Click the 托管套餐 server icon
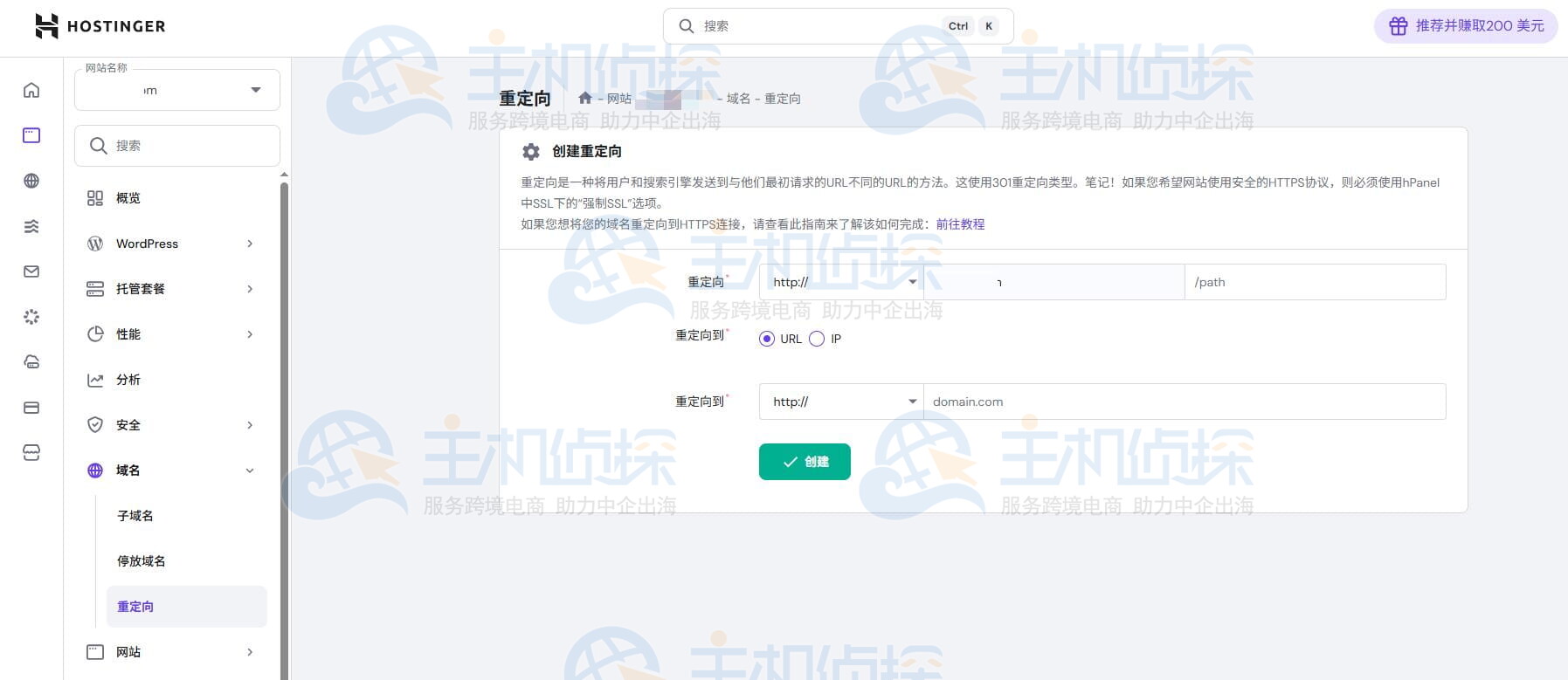The height and width of the screenshot is (680, 1568). click(95, 289)
